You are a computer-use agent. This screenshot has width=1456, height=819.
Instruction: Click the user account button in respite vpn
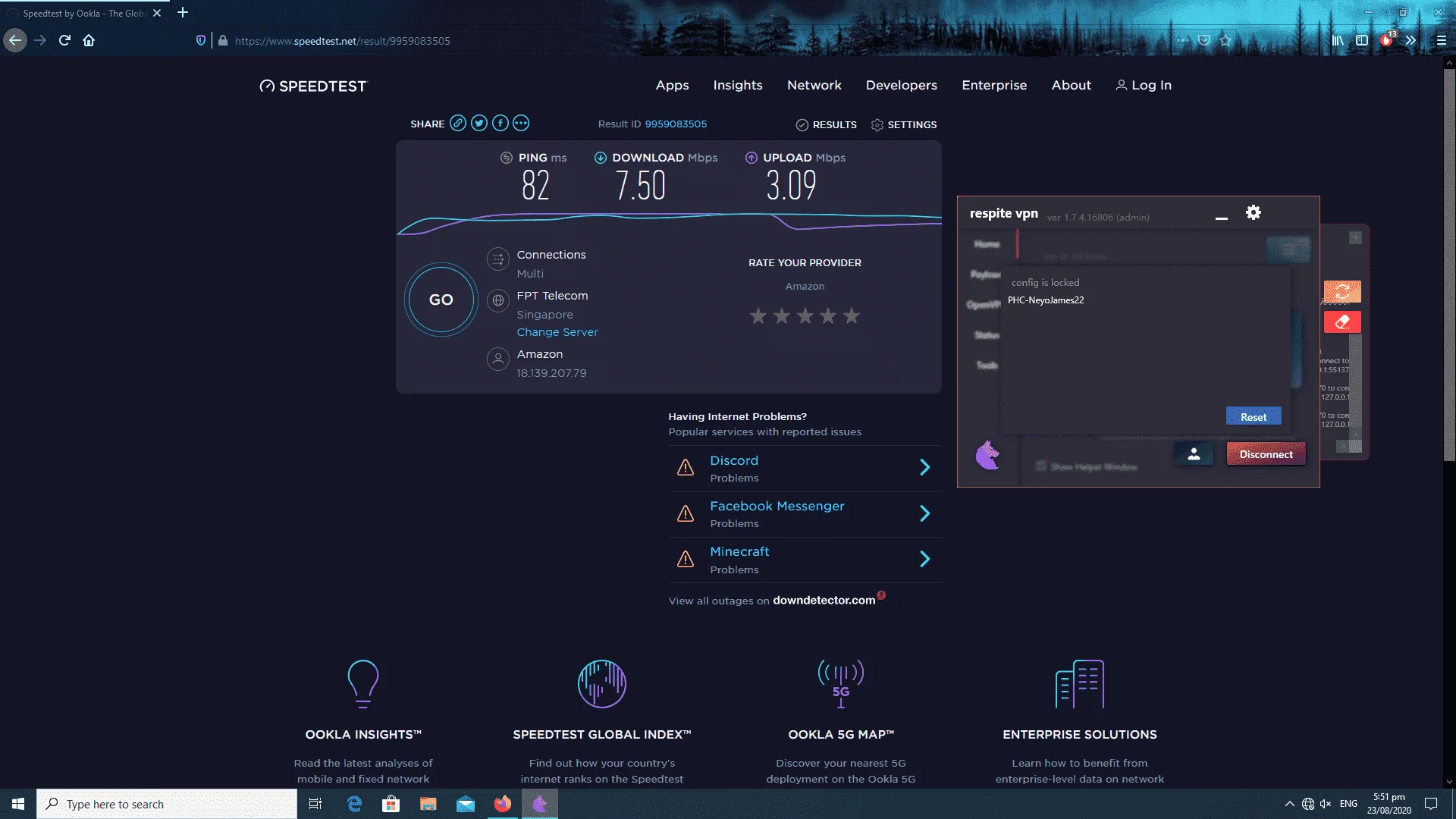pos(1194,454)
